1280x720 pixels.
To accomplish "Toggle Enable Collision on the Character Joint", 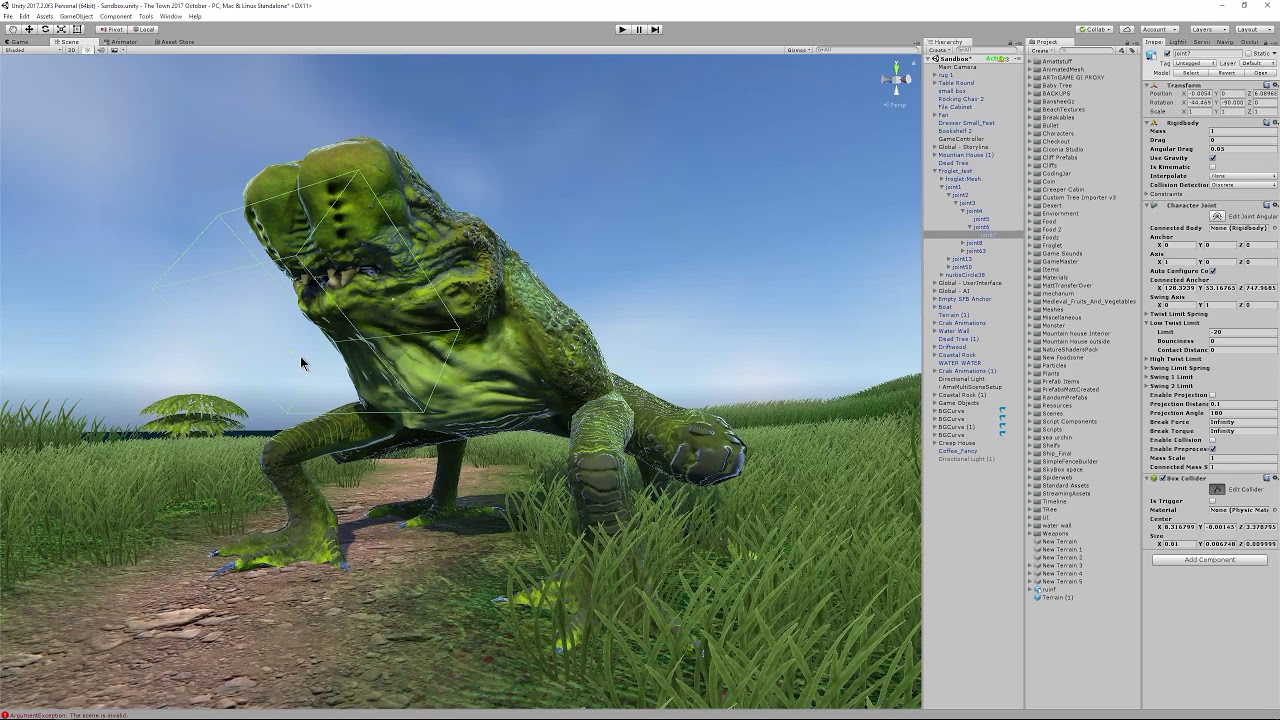I will [x=1213, y=440].
